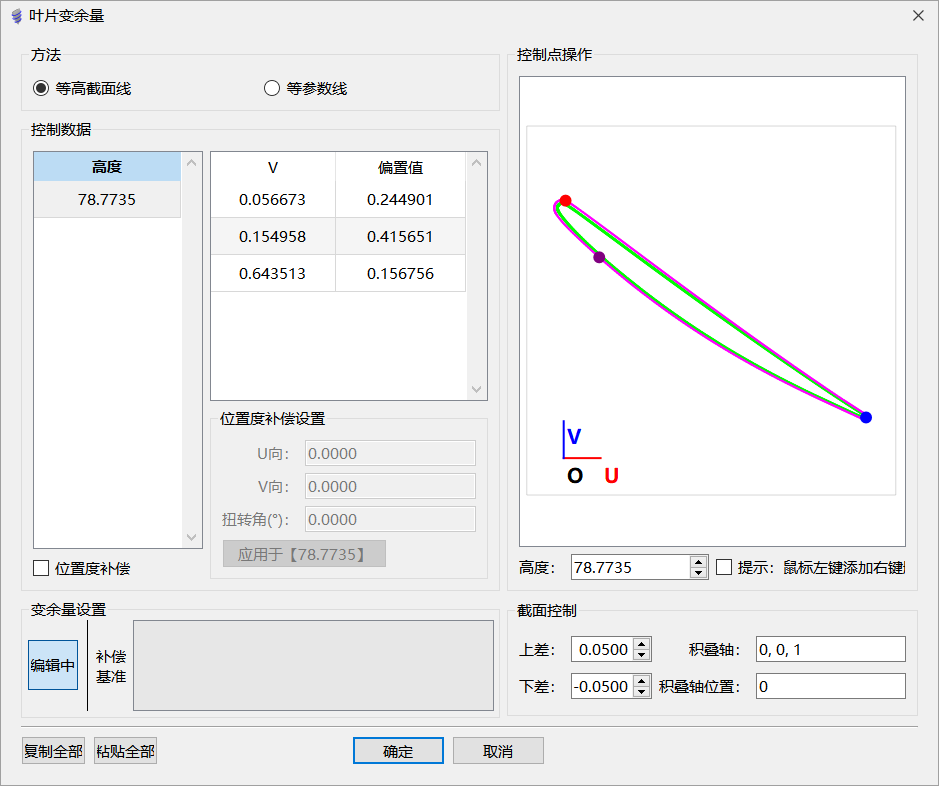
Task: Click the red control point on blade
Action: click(565, 201)
